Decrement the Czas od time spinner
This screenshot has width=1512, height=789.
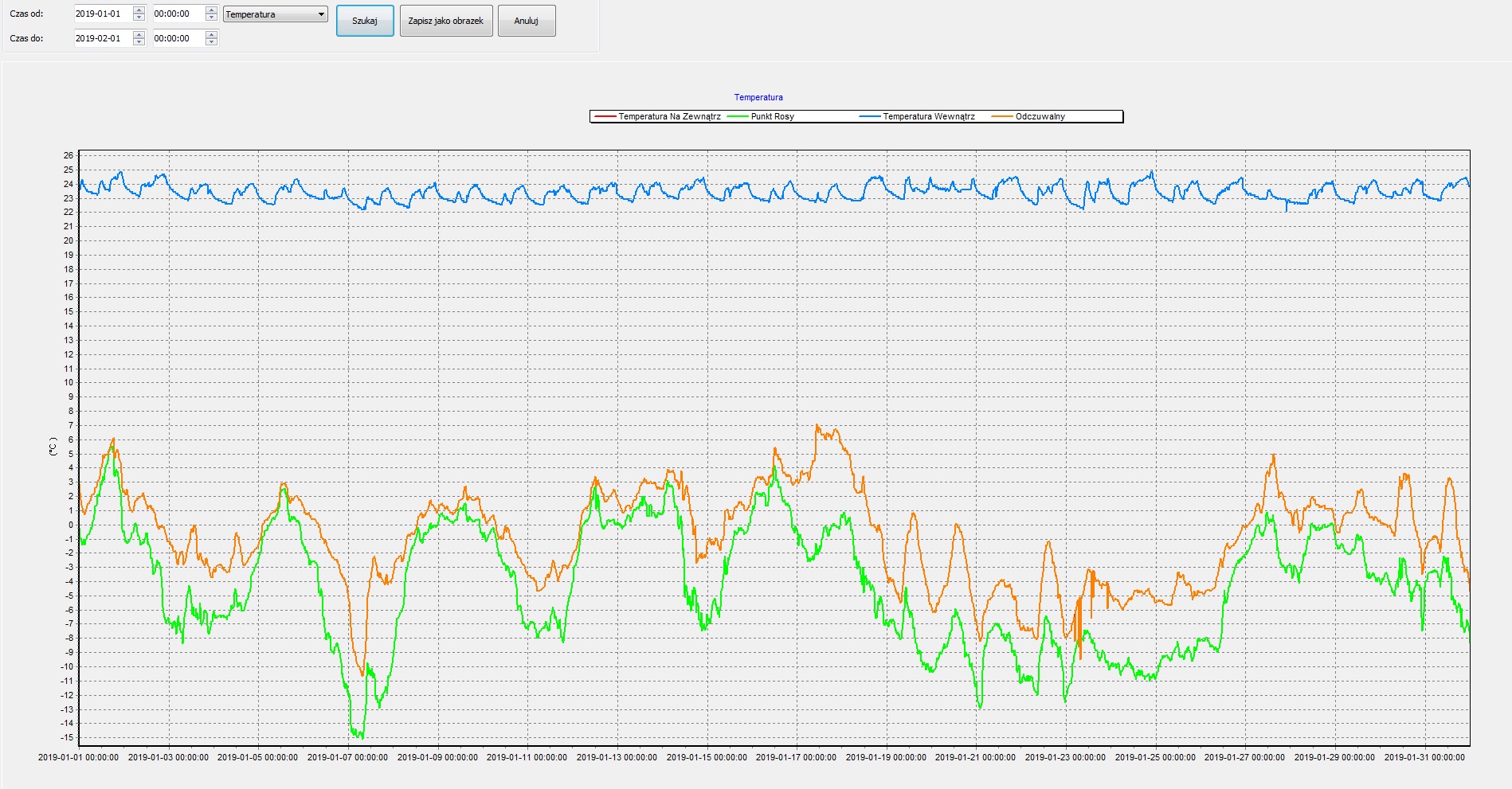click(211, 18)
